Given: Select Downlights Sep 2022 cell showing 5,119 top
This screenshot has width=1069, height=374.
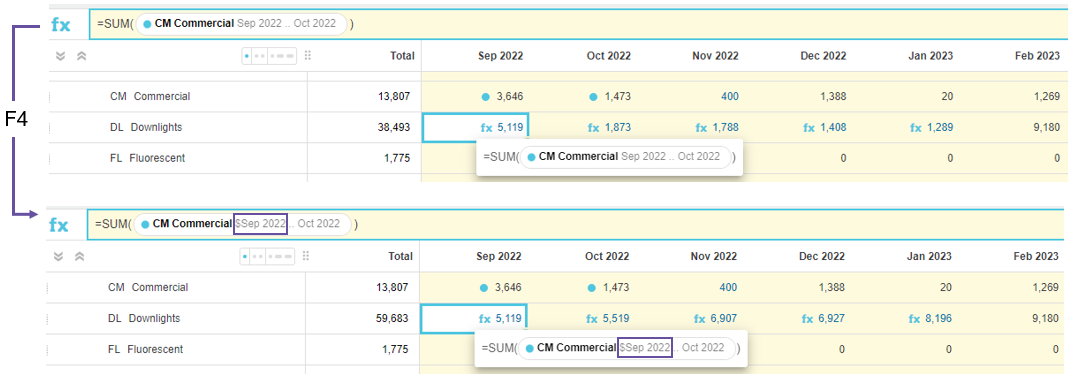Looking at the screenshot, I should [475, 127].
